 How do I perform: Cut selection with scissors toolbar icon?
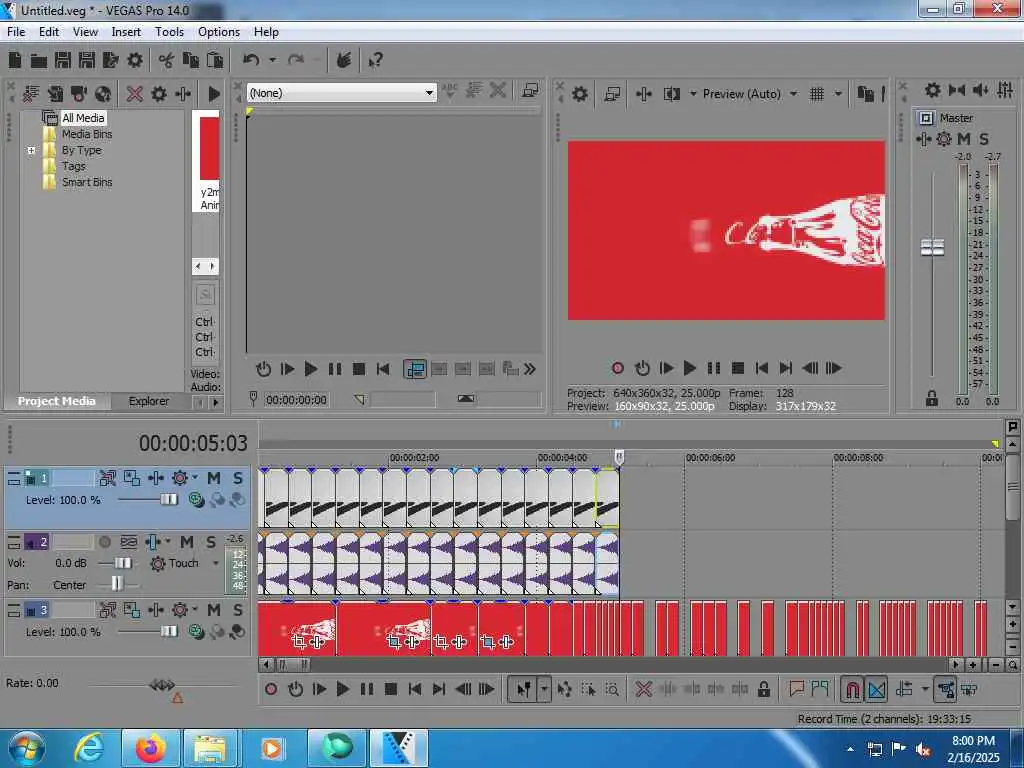tap(166, 61)
